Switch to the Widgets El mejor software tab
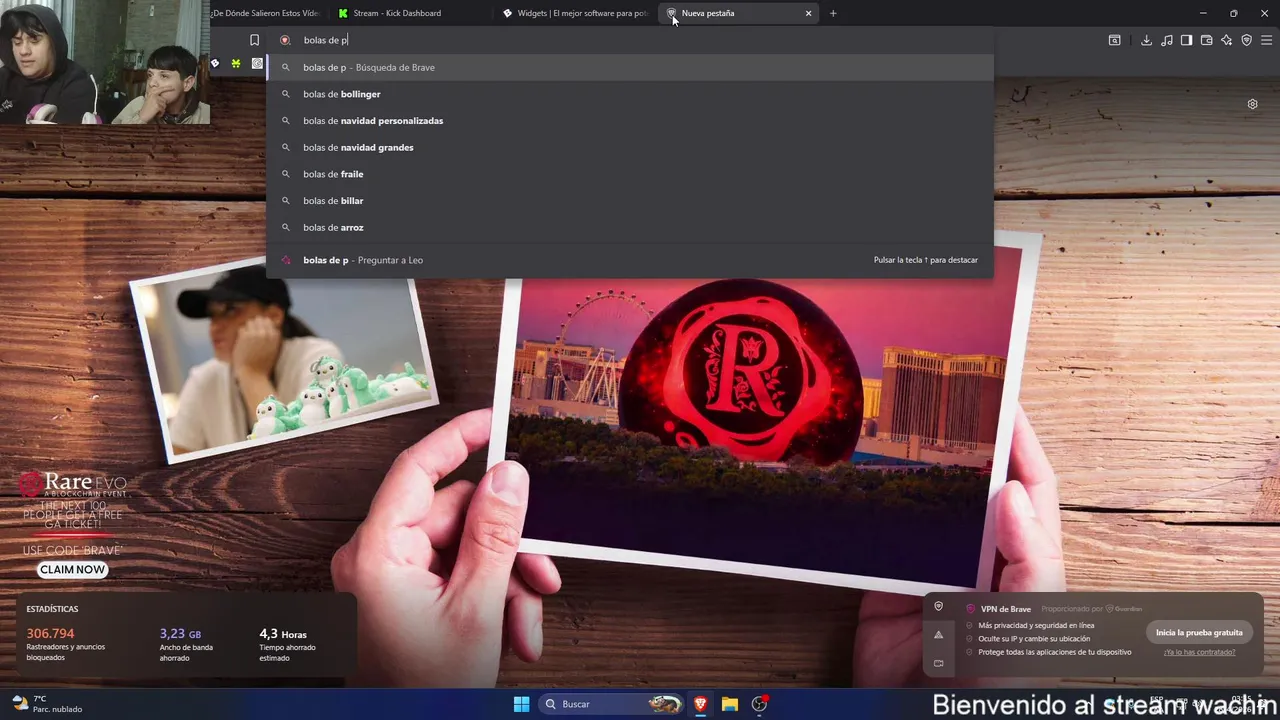The height and width of the screenshot is (720, 1280). pyautogui.click(x=574, y=13)
